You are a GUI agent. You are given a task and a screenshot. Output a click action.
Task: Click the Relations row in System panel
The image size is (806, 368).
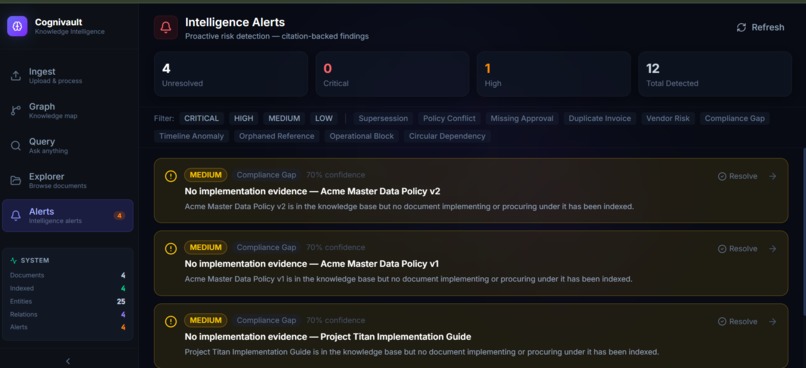pos(67,314)
